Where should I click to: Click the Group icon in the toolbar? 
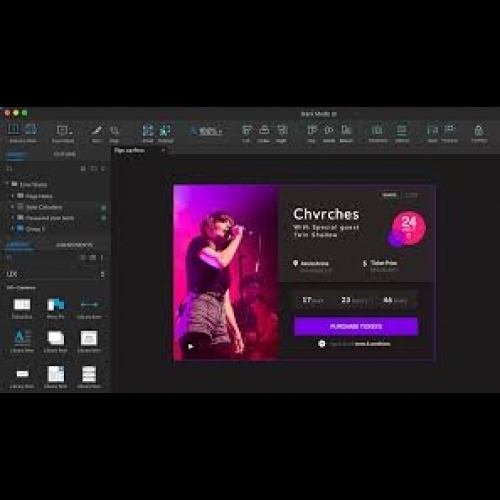(148, 130)
